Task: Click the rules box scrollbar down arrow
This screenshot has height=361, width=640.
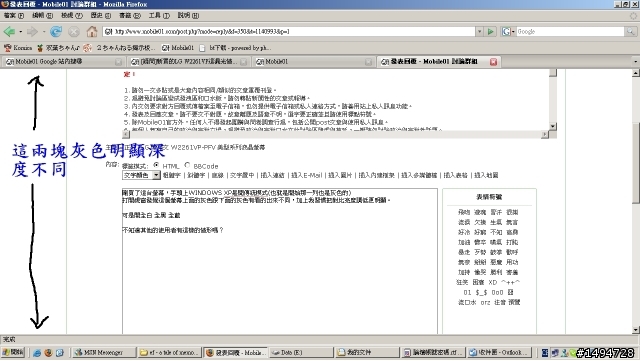Action: pos(553,127)
